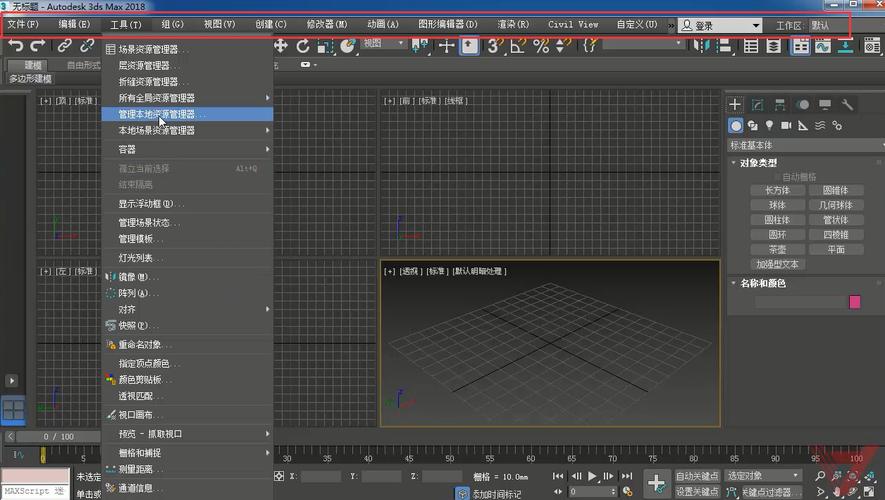Click the Redo arrow icon
The image size is (885, 500).
[38, 46]
